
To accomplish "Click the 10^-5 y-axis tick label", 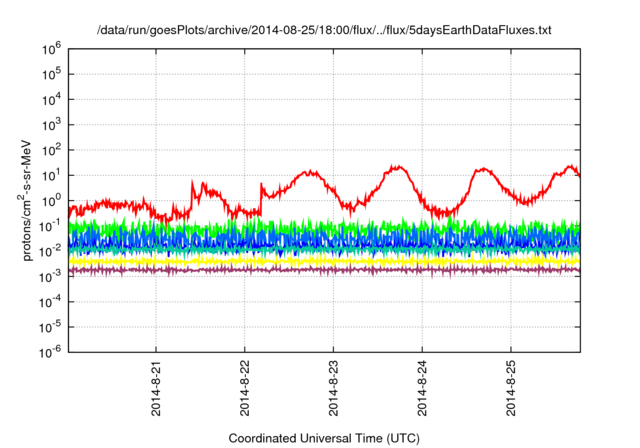I will [50, 327].
